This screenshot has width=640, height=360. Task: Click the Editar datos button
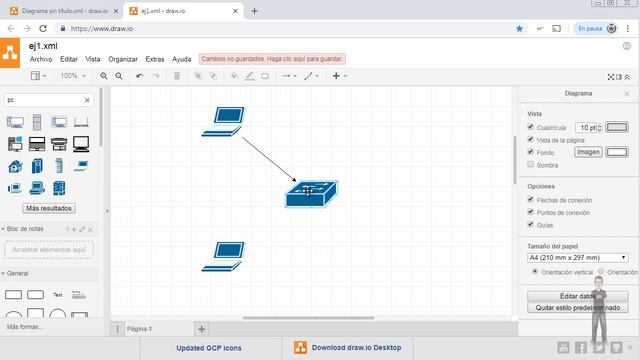point(578,296)
